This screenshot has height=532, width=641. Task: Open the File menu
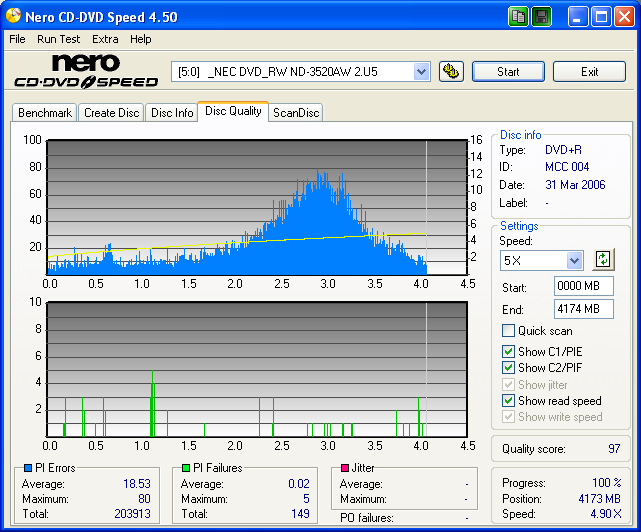(x=17, y=39)
